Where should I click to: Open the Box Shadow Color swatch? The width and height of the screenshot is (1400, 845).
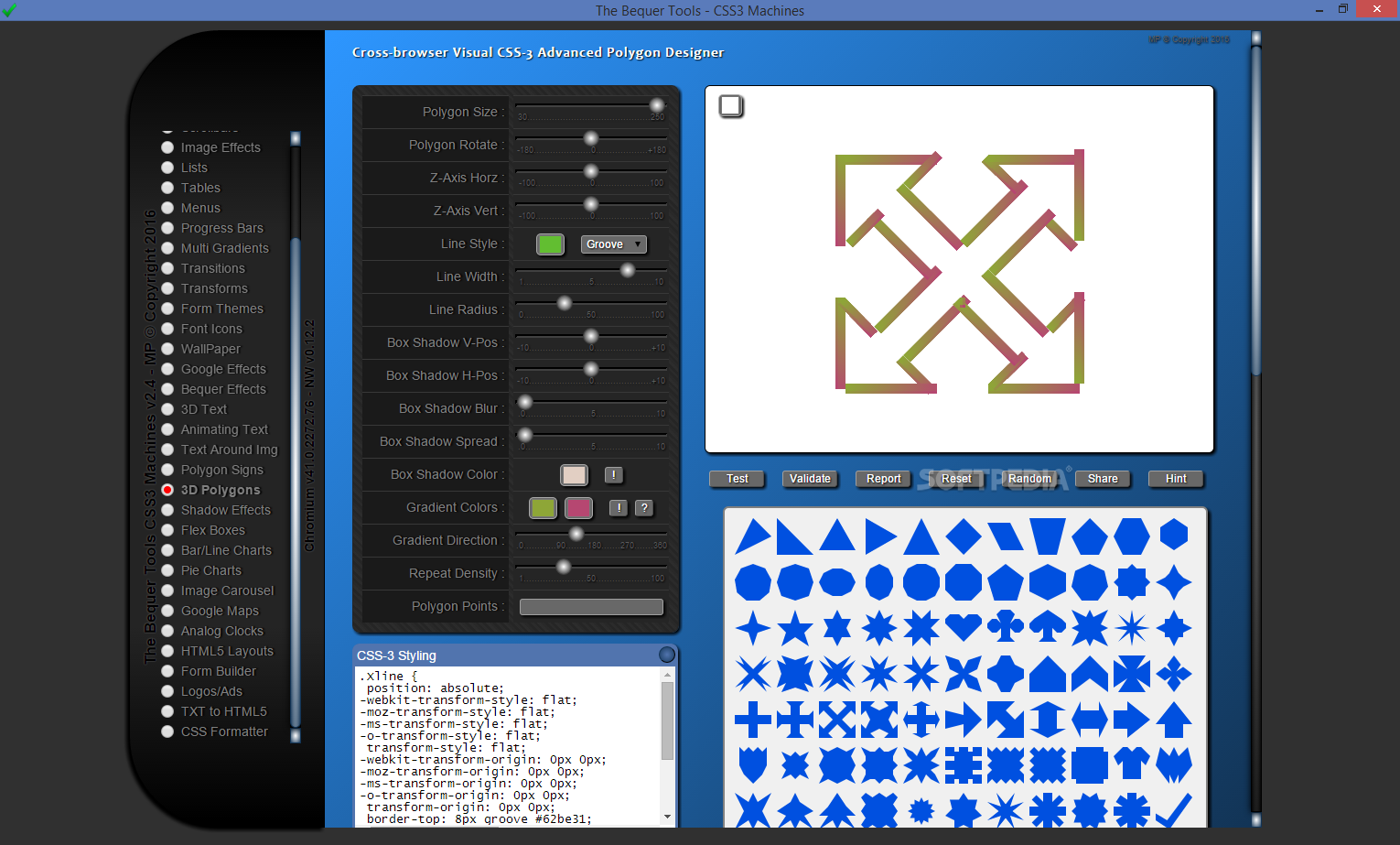tap(575, 474)
